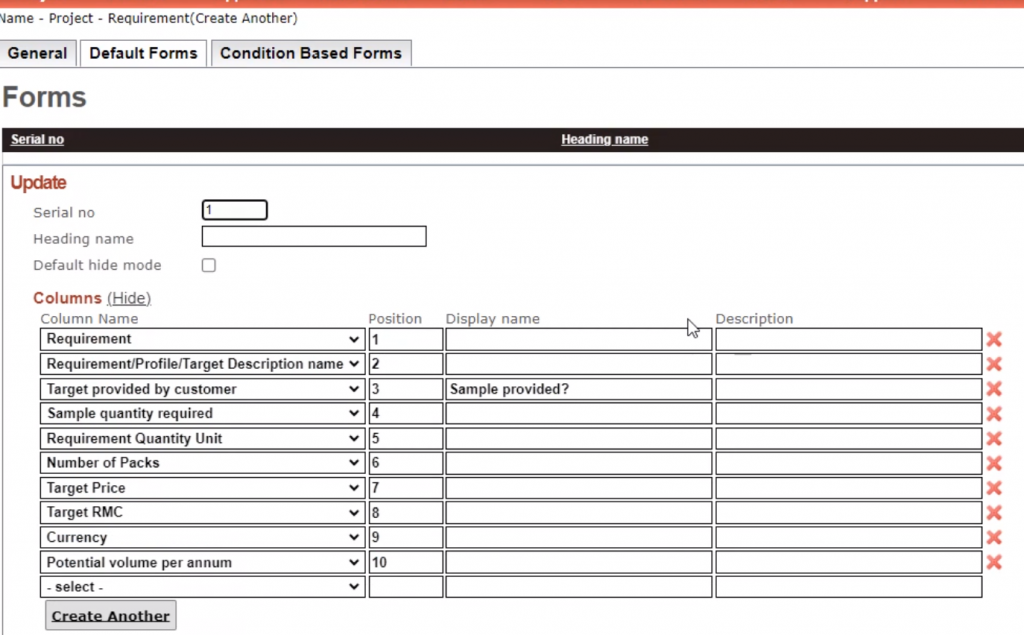
Task: Click the Hide link next to Columns
Action: click(129, 298)
